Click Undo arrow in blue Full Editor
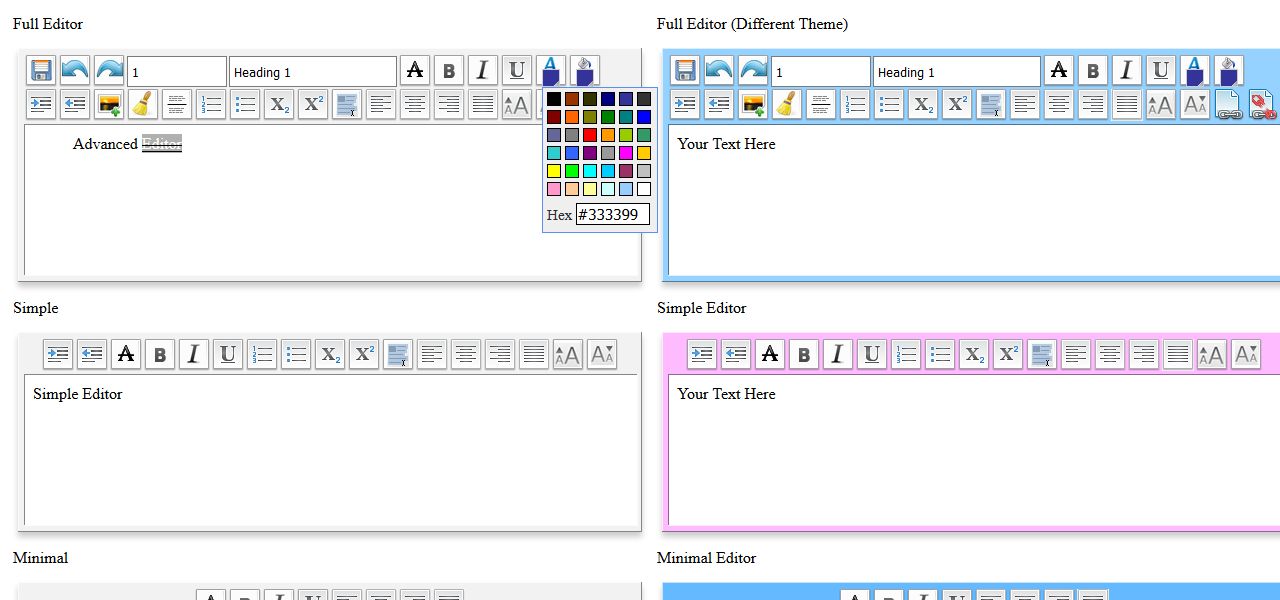 click(x=719, y=71)
